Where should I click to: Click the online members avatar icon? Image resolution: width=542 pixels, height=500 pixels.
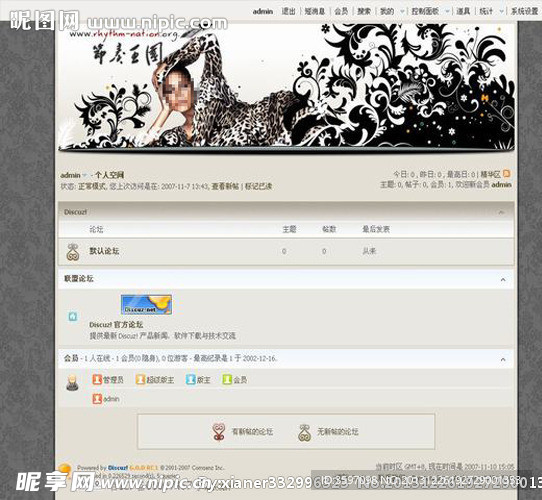coord(72,382)
